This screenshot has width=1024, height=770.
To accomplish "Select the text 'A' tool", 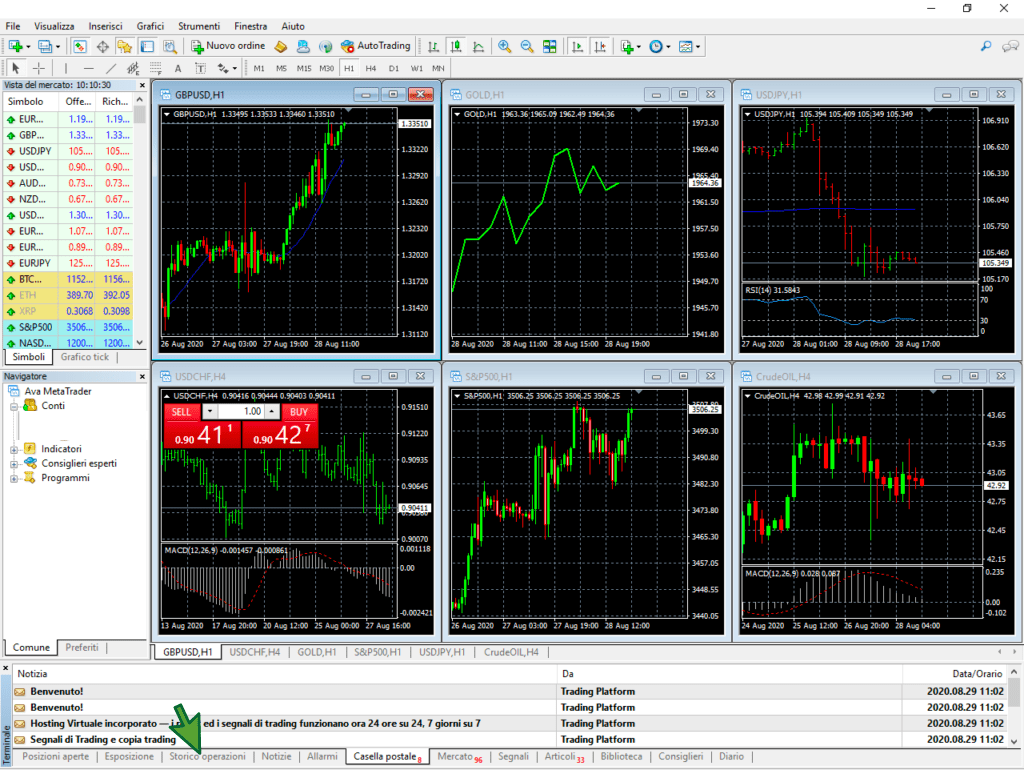I will pos(178,68).
